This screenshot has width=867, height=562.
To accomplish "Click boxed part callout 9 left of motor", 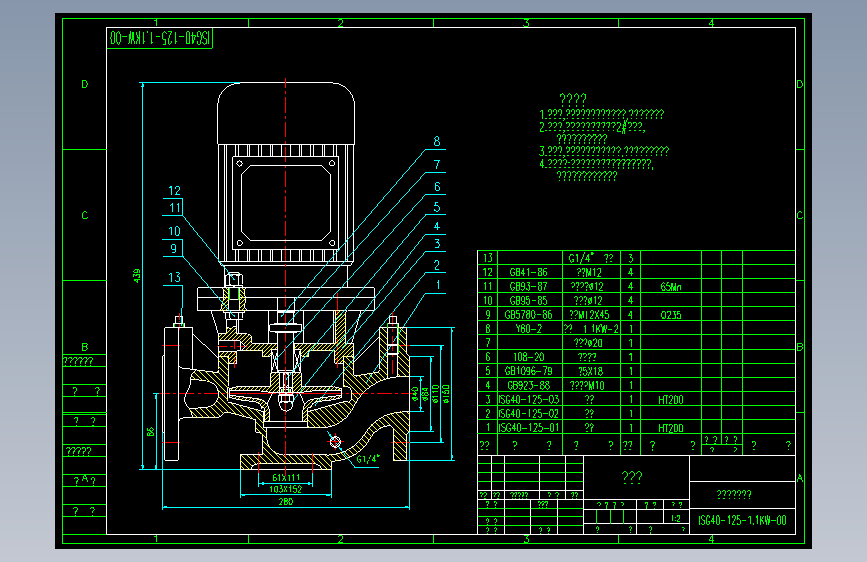I will coord(173,248).
